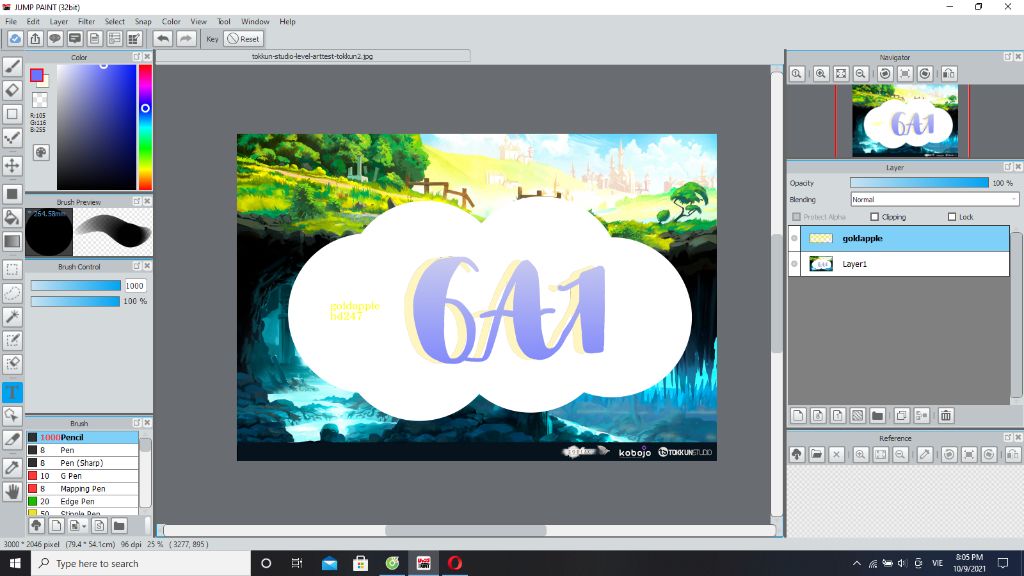
Task: Undock the Color panel with float icon
Action: pos(136,57)
